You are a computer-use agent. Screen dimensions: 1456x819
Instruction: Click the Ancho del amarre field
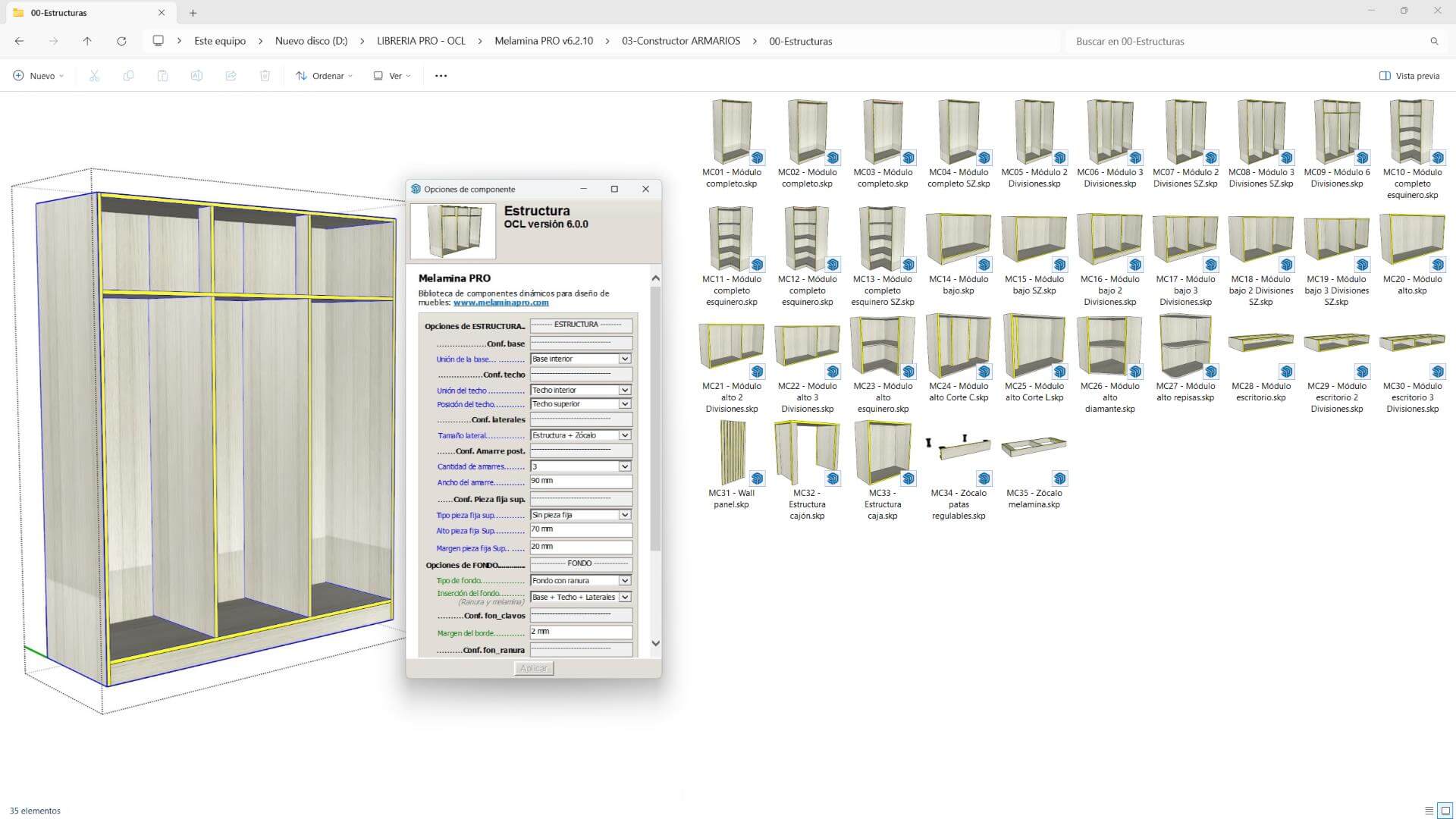pos(581,482)
